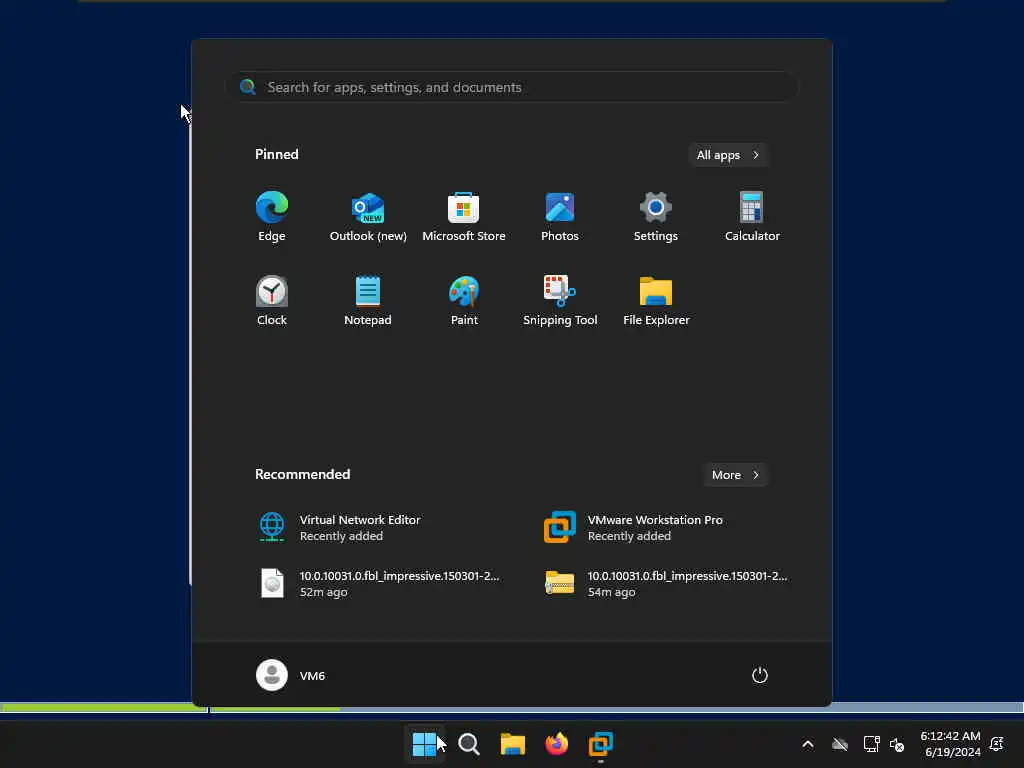Open the Clock app
This screenshot has height=768, width=1024.
(x=272, y=300)
